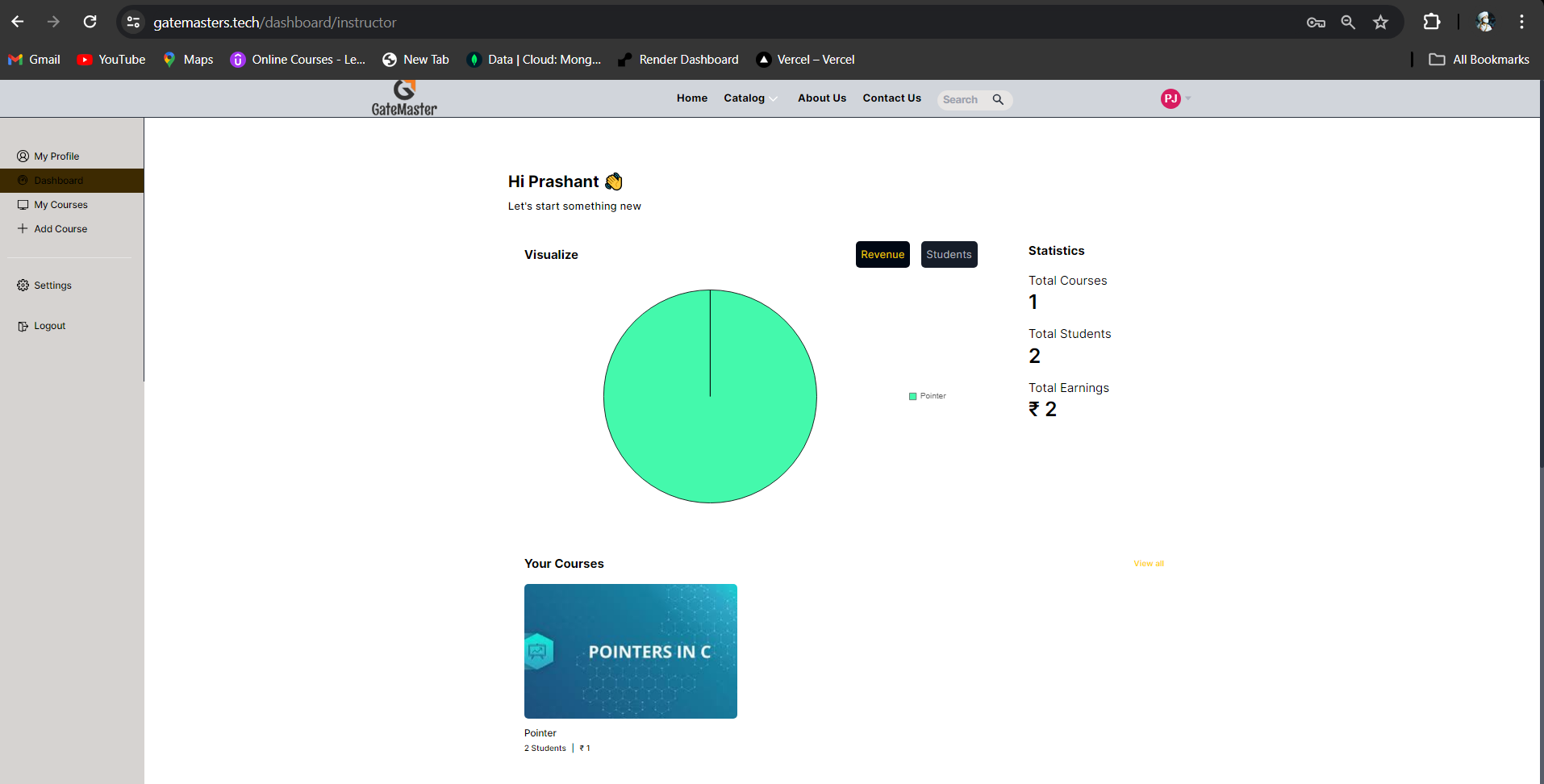Open the Pointers in C course thumbnail
The width and height of the screenshot is (1544, 784).
click(630, 651)
